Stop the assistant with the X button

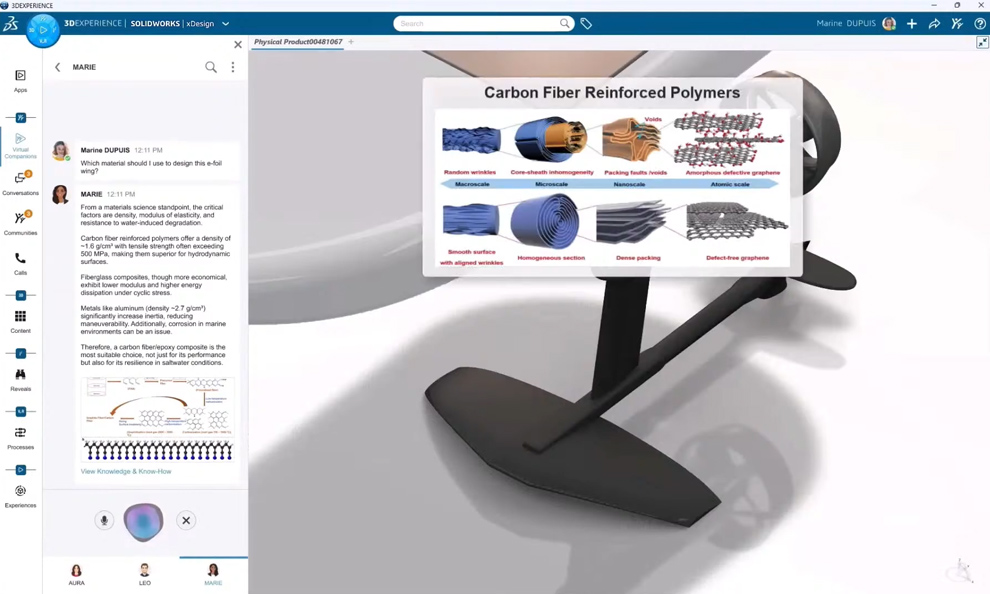(186, 520)
